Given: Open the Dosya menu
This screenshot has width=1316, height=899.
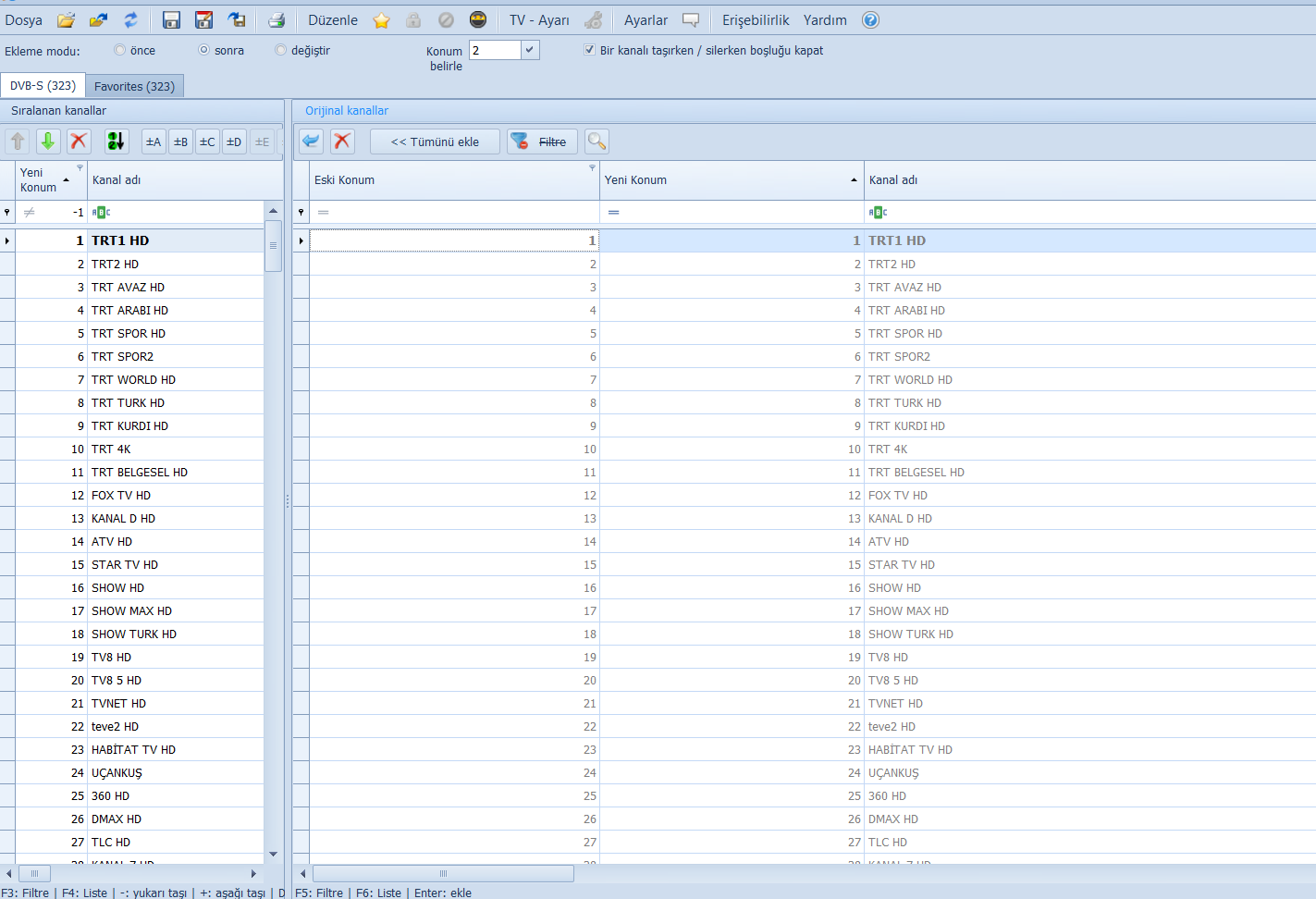Looking at the screenshot, I should coord(23,20).
